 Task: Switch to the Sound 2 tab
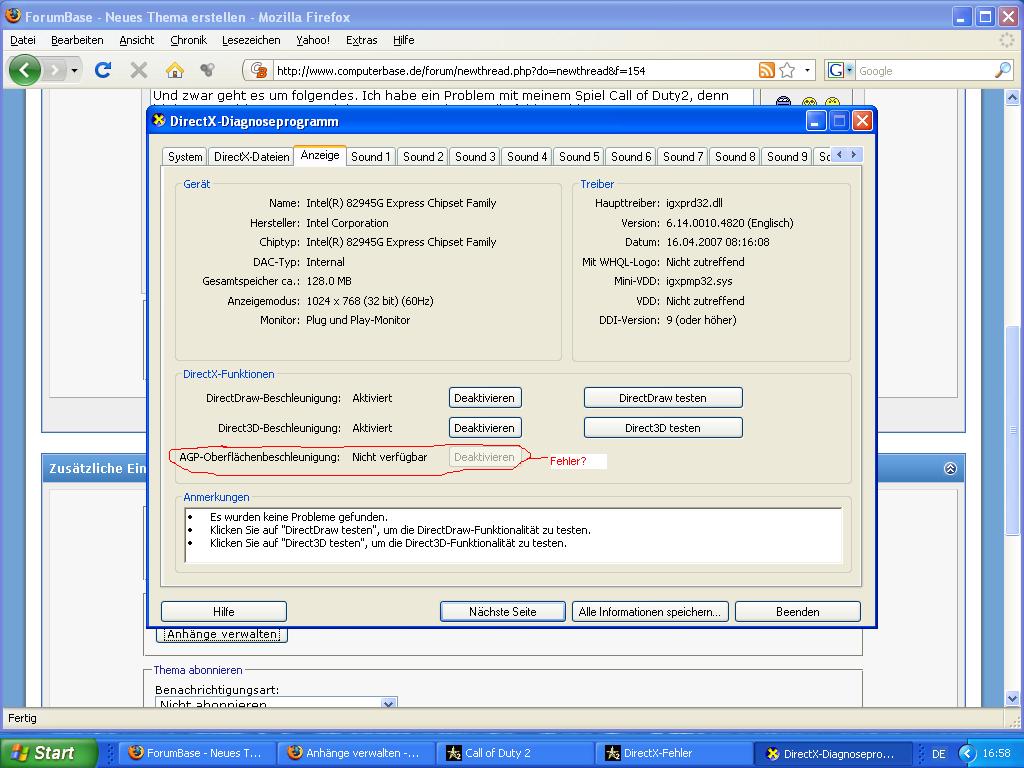(423, 157)
